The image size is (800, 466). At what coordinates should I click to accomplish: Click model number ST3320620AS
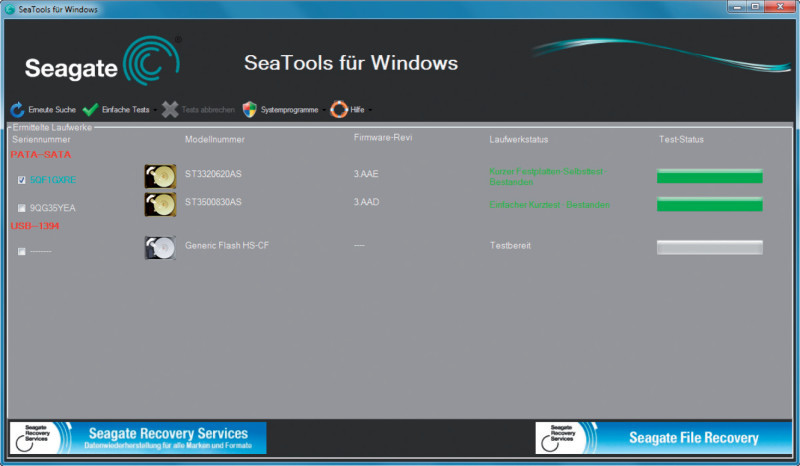(213, 174)
